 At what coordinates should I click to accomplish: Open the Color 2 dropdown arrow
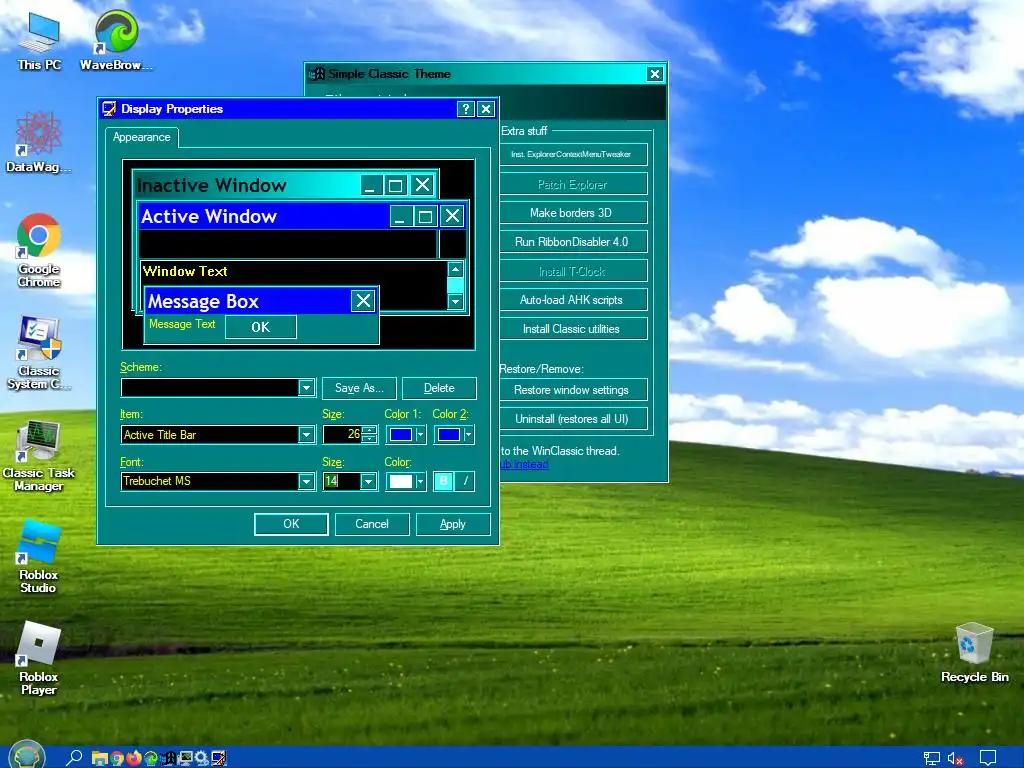point(468,435)
